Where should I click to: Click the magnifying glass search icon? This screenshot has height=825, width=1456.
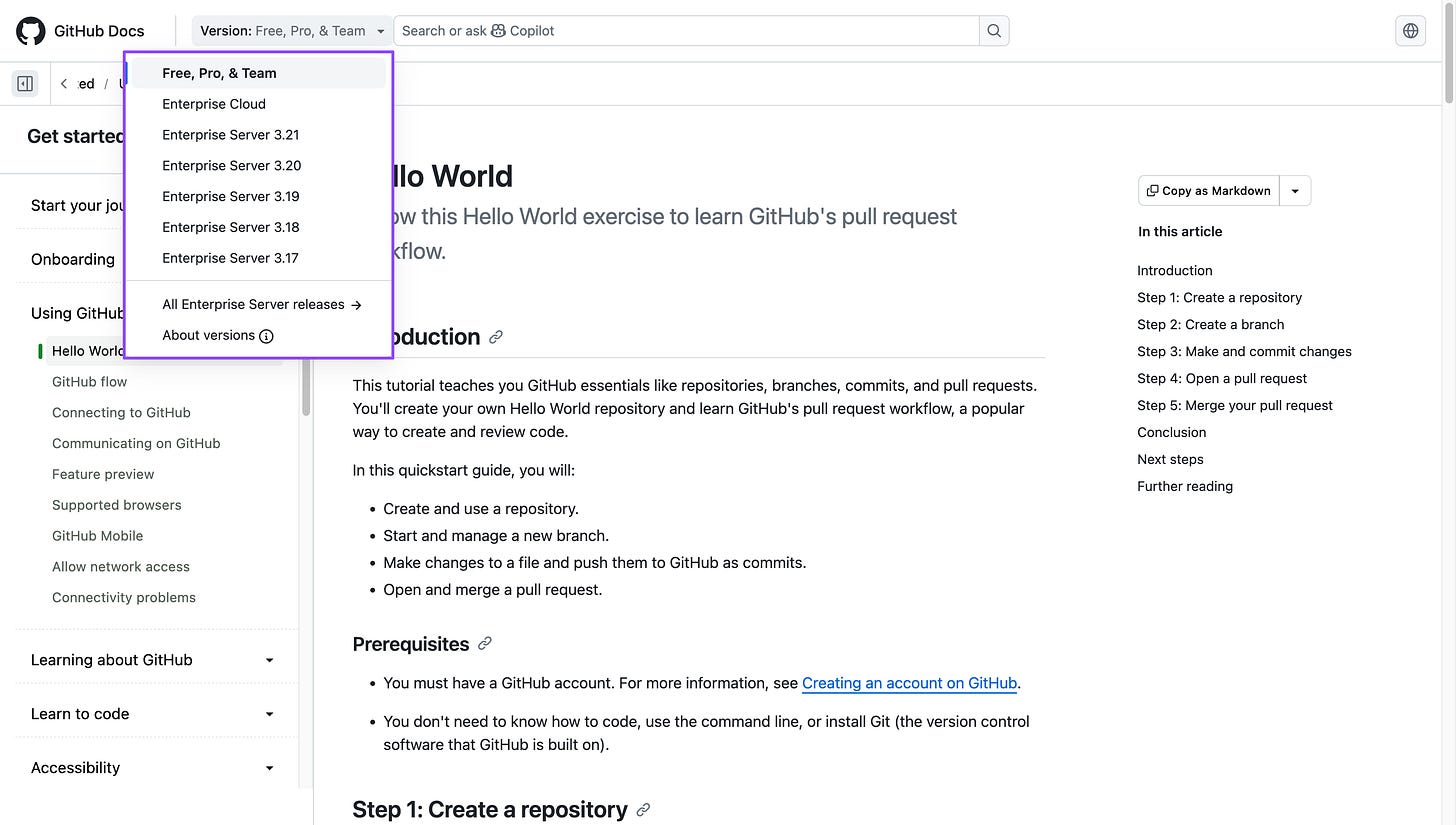pyautogui.click(x=994, y=31)
